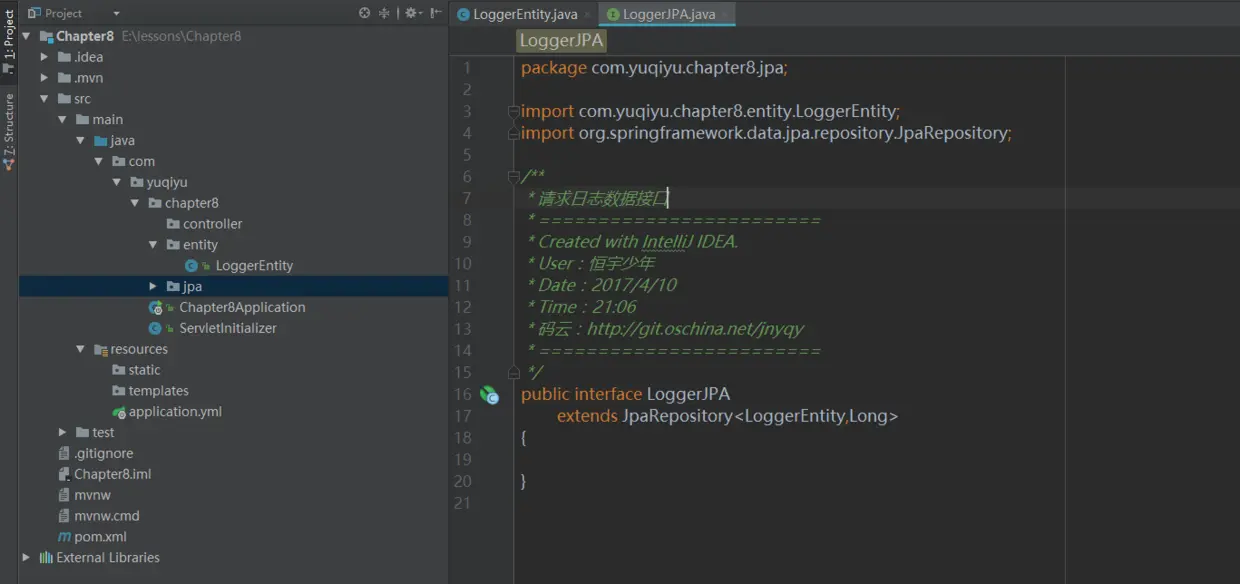Open the Project view dropdown
The height and width of the screenshot is (584, 1240).
pyautogui.click(x=116, y=13)
